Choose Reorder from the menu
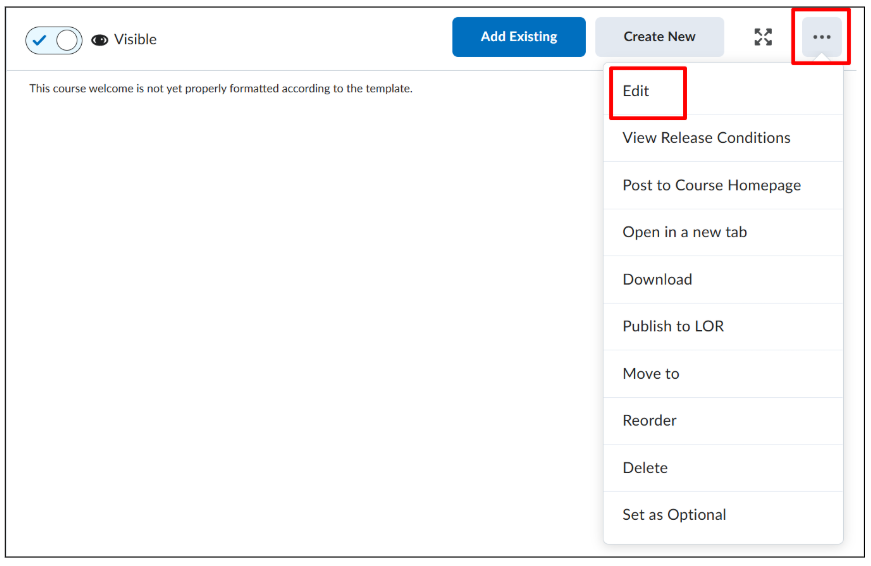 (x=723, y=420)
